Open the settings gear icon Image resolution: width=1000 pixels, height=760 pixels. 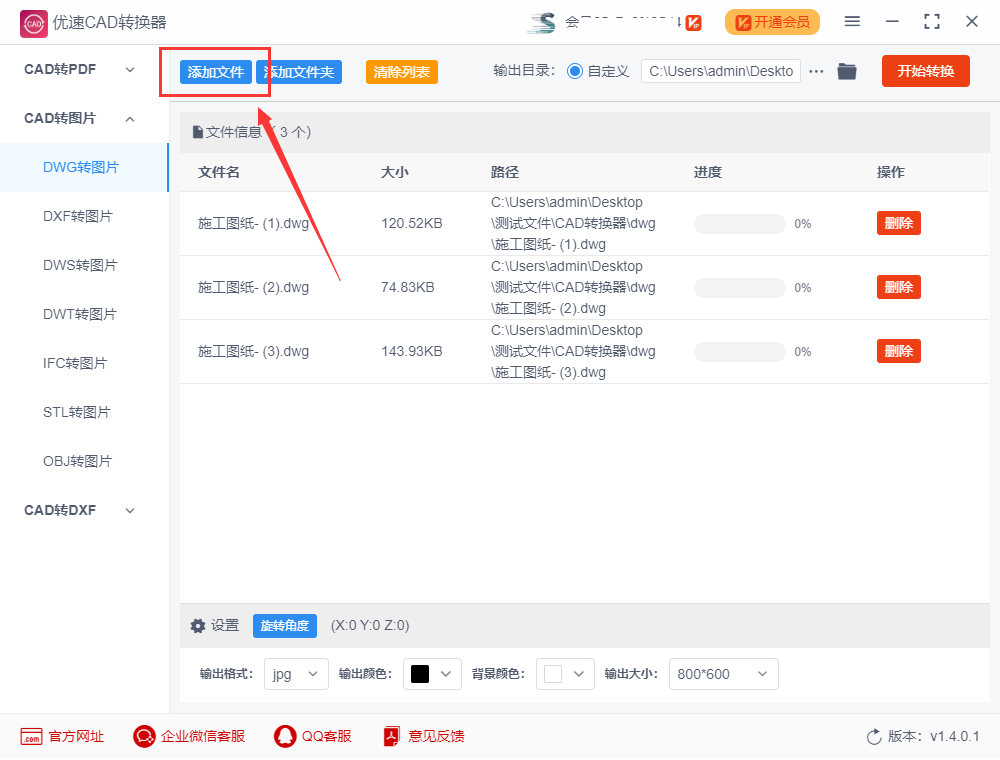coord(198,625)
